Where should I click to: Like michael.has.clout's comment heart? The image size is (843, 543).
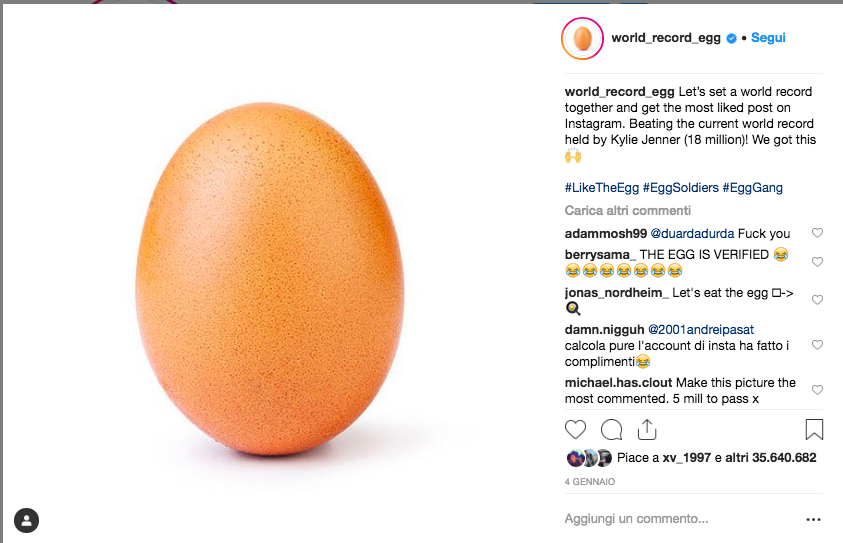pyautogui.click(x=817, y=390)
